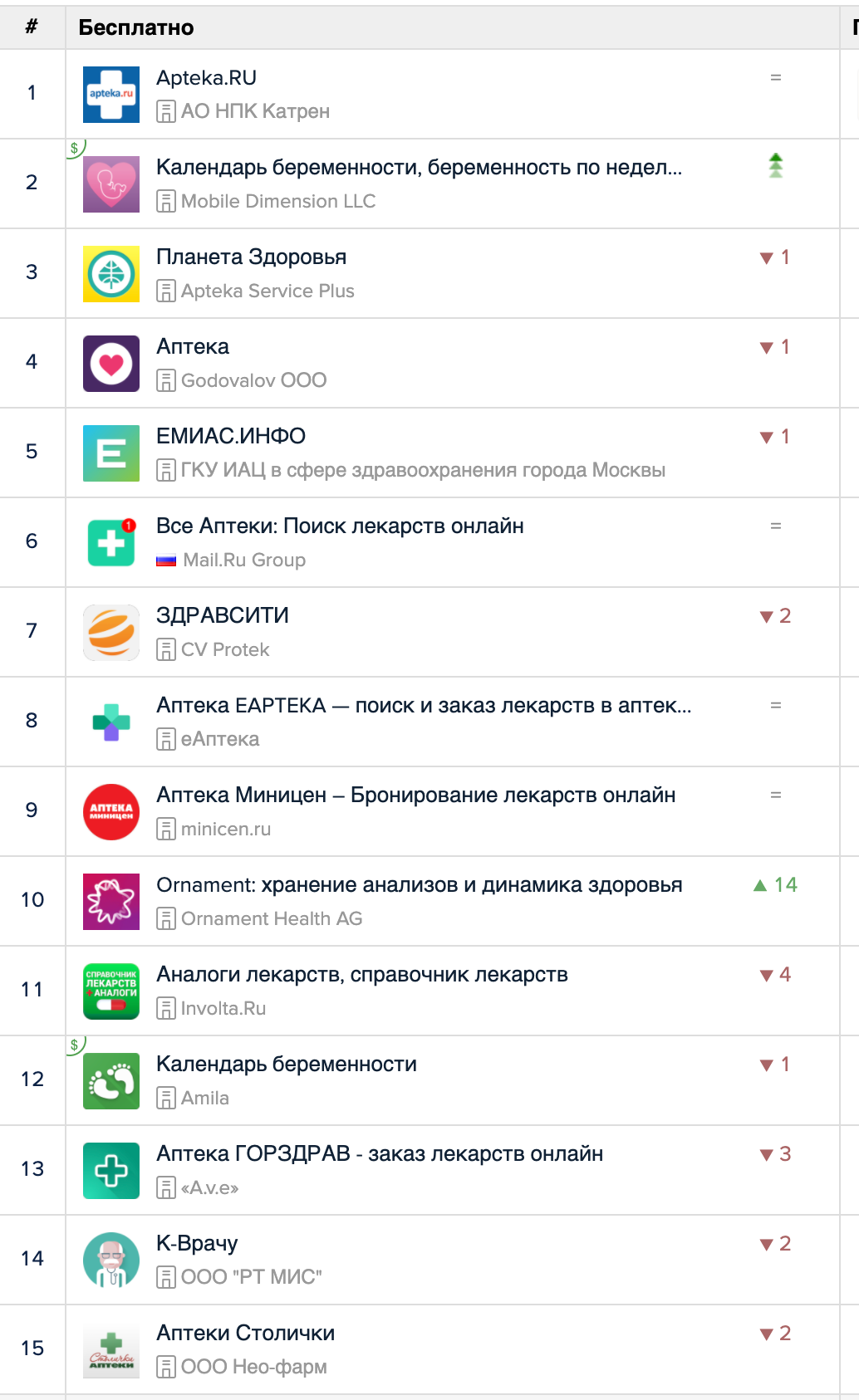The height and width of the screenshot is (1400, 859).
Task: Open the Аптеки Столички app icon
Action: [111, 1350]
